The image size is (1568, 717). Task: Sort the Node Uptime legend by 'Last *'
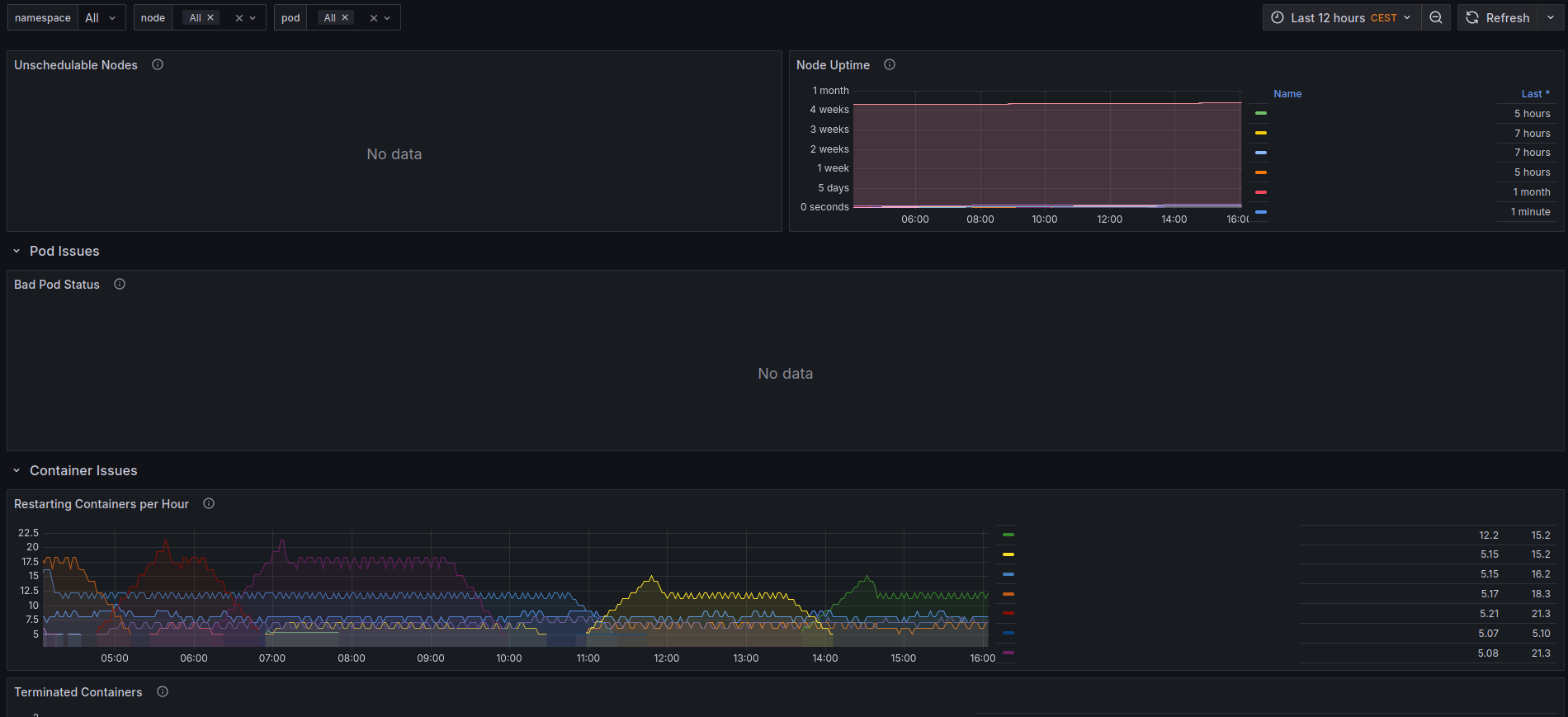click(1535, 94)
